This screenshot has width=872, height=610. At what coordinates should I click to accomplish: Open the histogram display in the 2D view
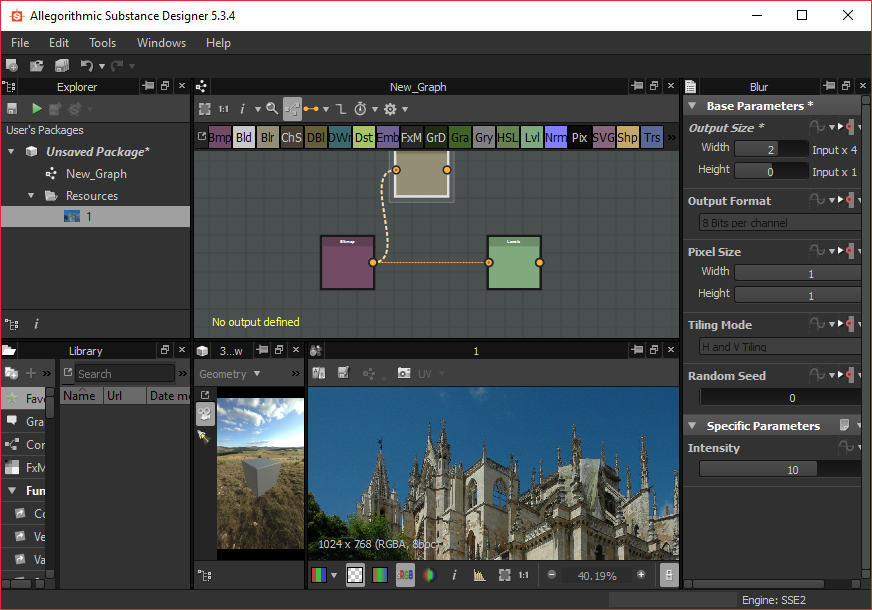click(x=479, y=575)
